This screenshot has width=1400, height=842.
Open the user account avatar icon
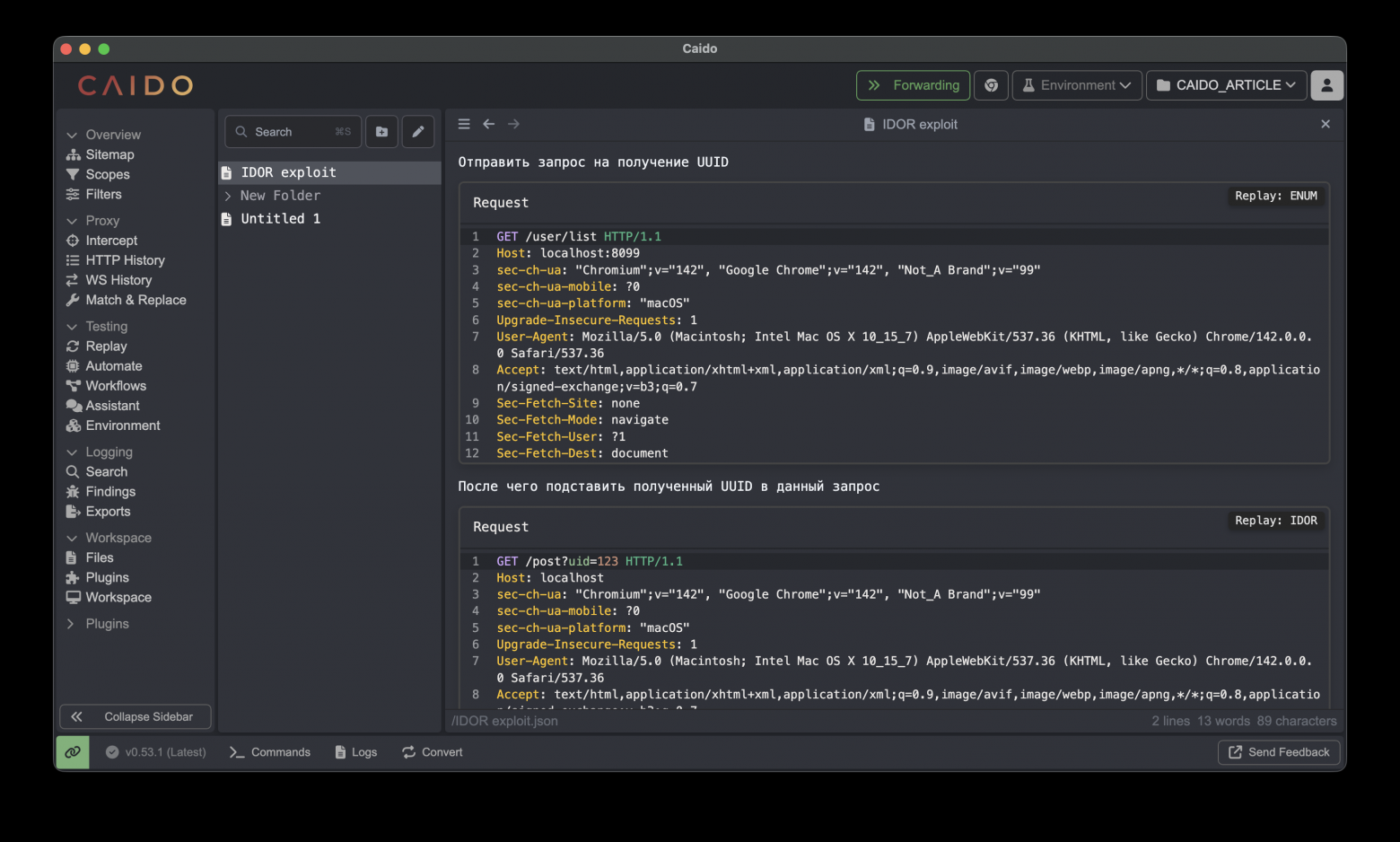pos(1326,85)
